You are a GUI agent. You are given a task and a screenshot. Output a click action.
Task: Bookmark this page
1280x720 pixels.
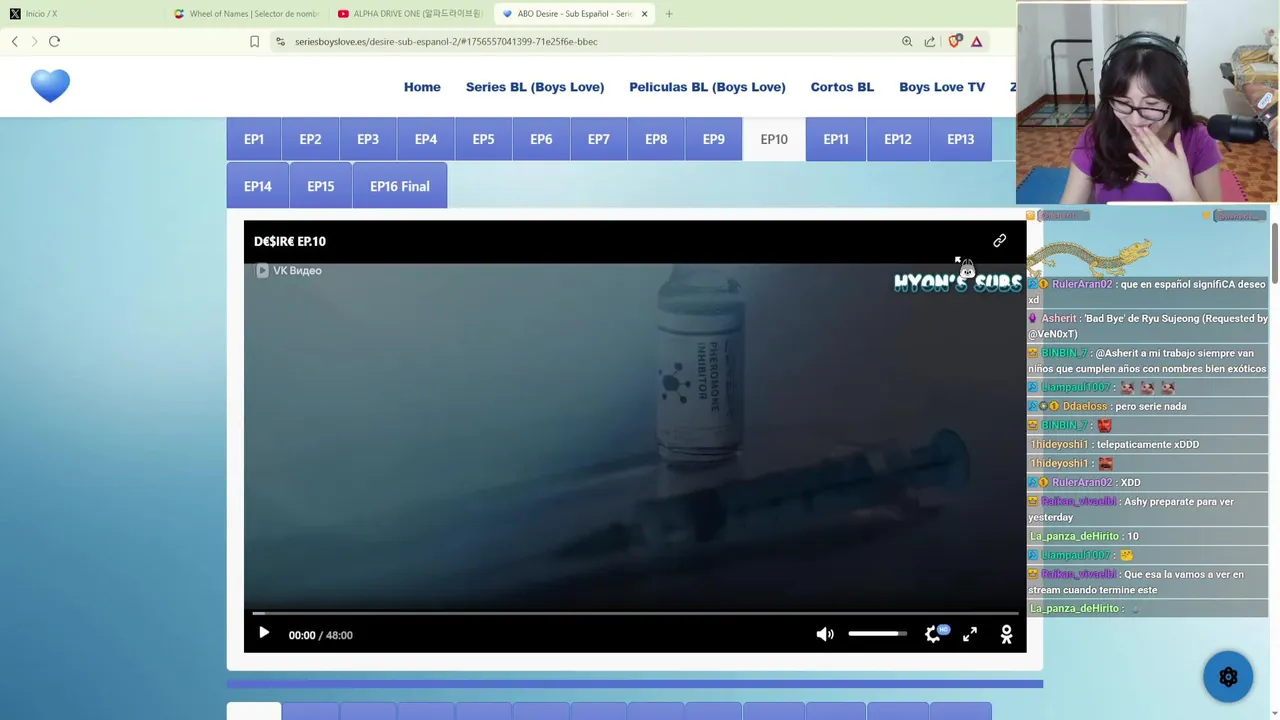click(x=254, y=41)
